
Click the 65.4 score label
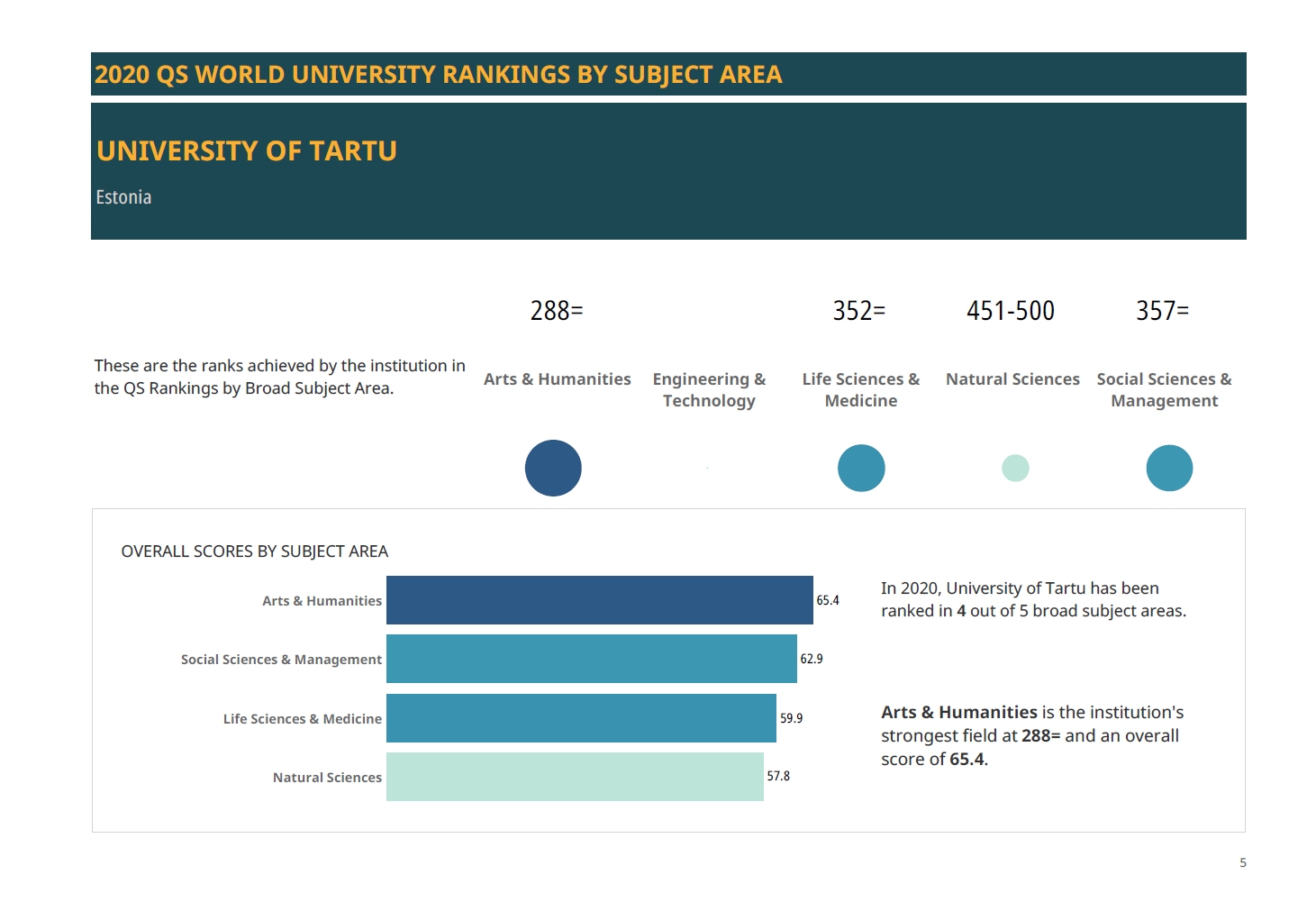tap(828, 600)
